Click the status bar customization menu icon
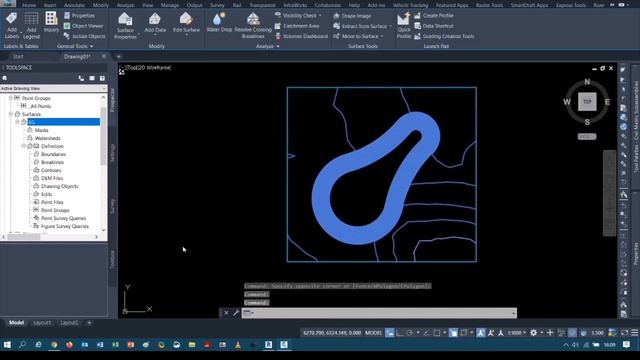Screen dimensions: 640x360 coord(635,333)
